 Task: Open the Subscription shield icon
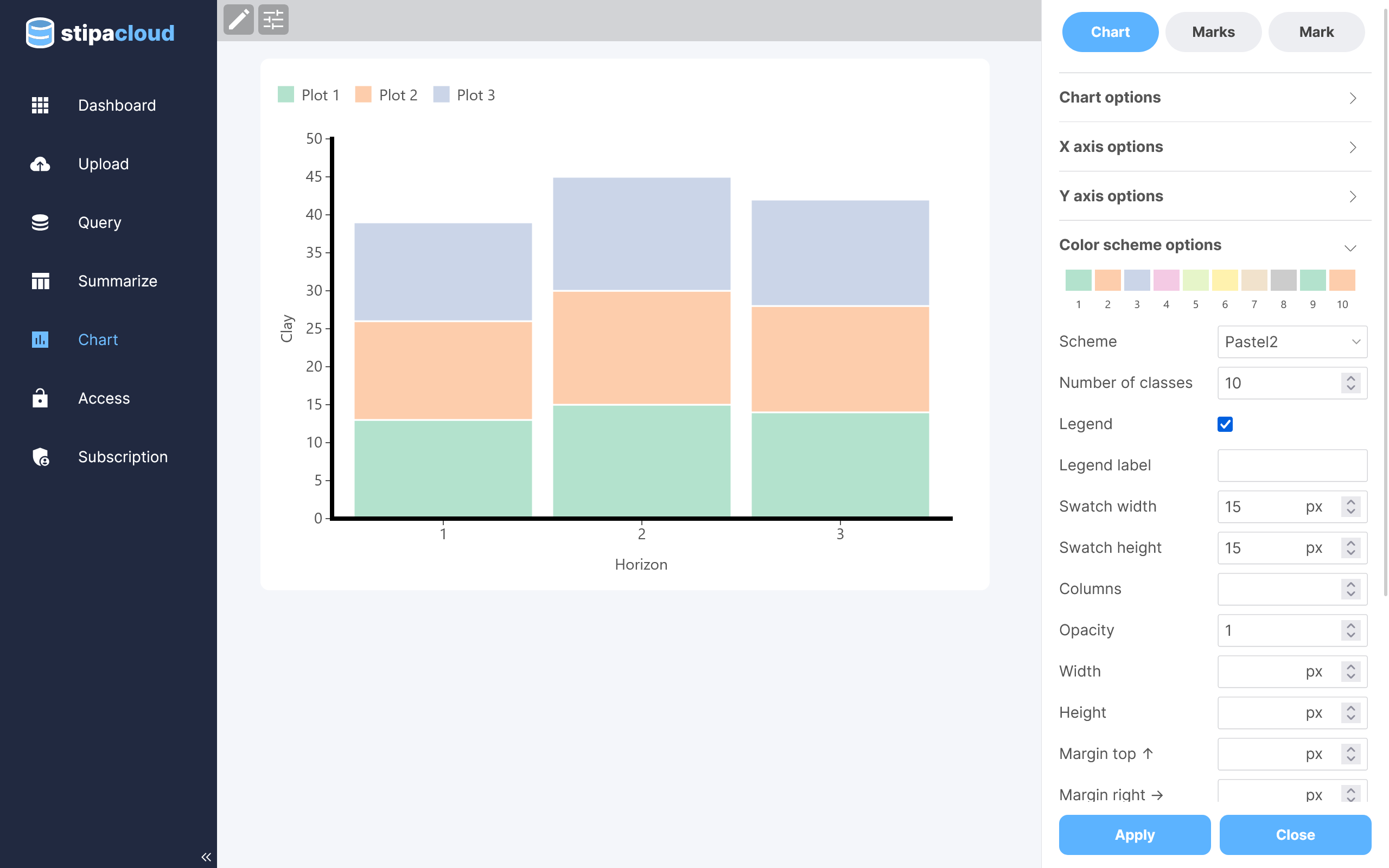click(x=40, y=457)
